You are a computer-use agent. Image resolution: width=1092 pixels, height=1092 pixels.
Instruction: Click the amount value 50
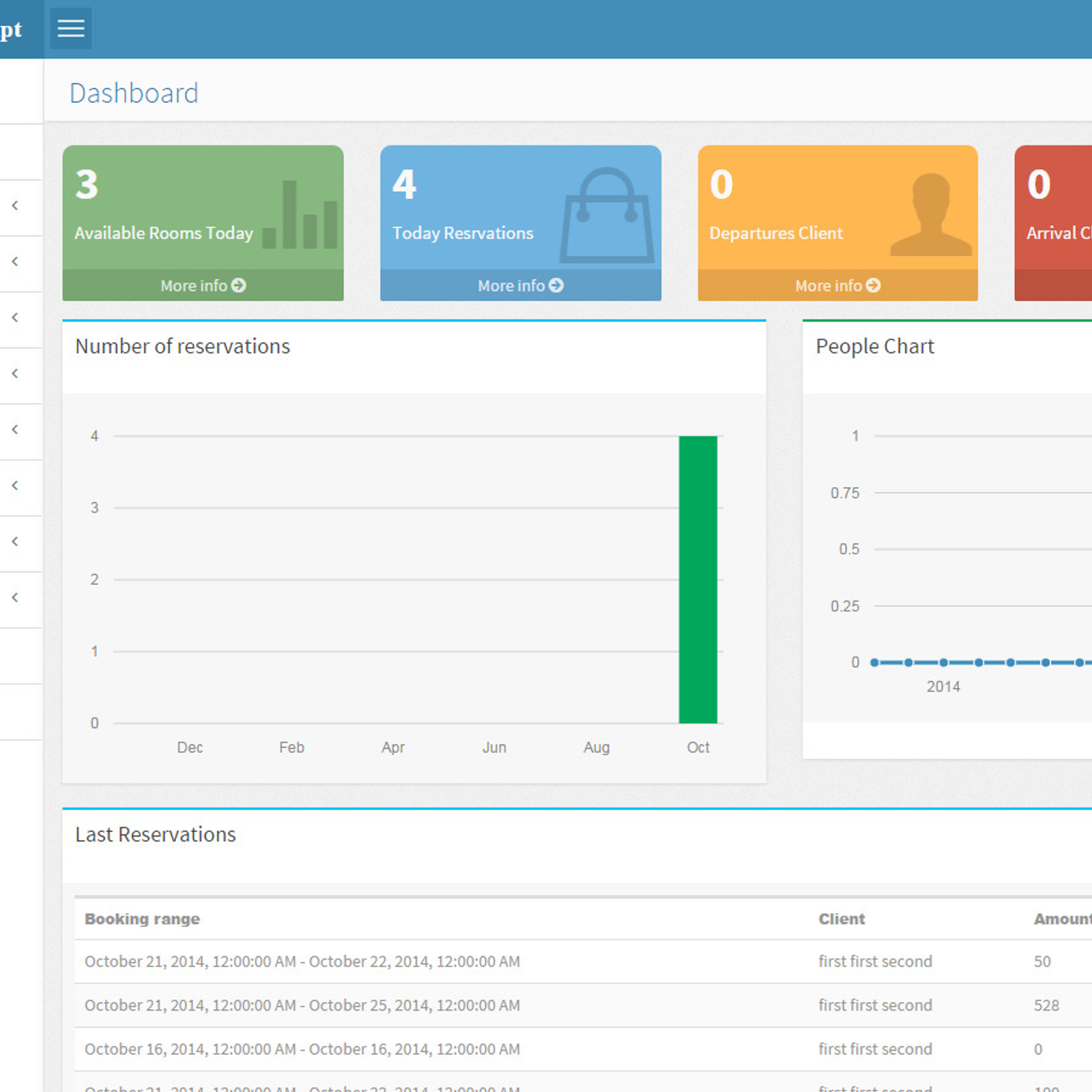tap(1042, 962)
